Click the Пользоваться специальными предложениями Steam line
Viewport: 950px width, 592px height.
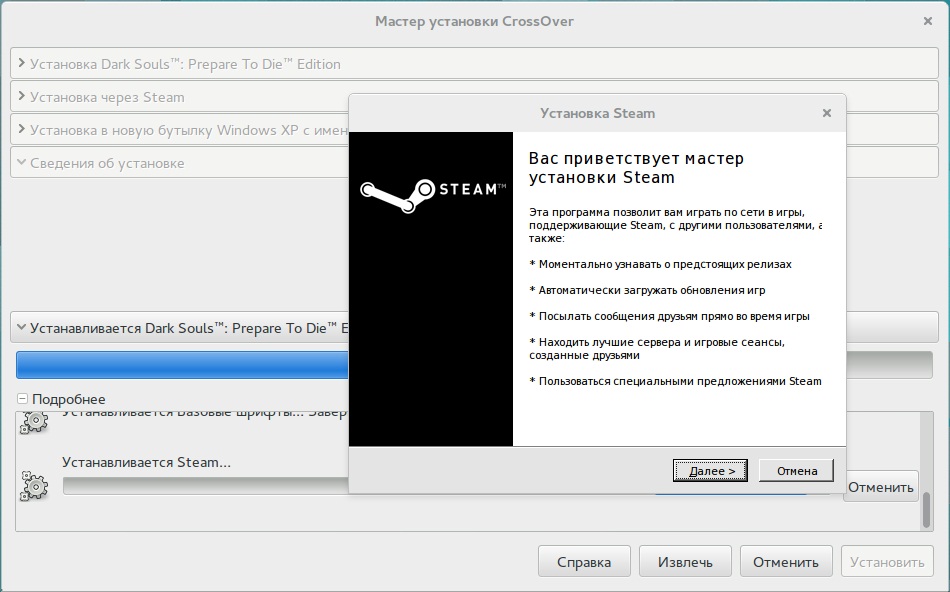[676, 381]
